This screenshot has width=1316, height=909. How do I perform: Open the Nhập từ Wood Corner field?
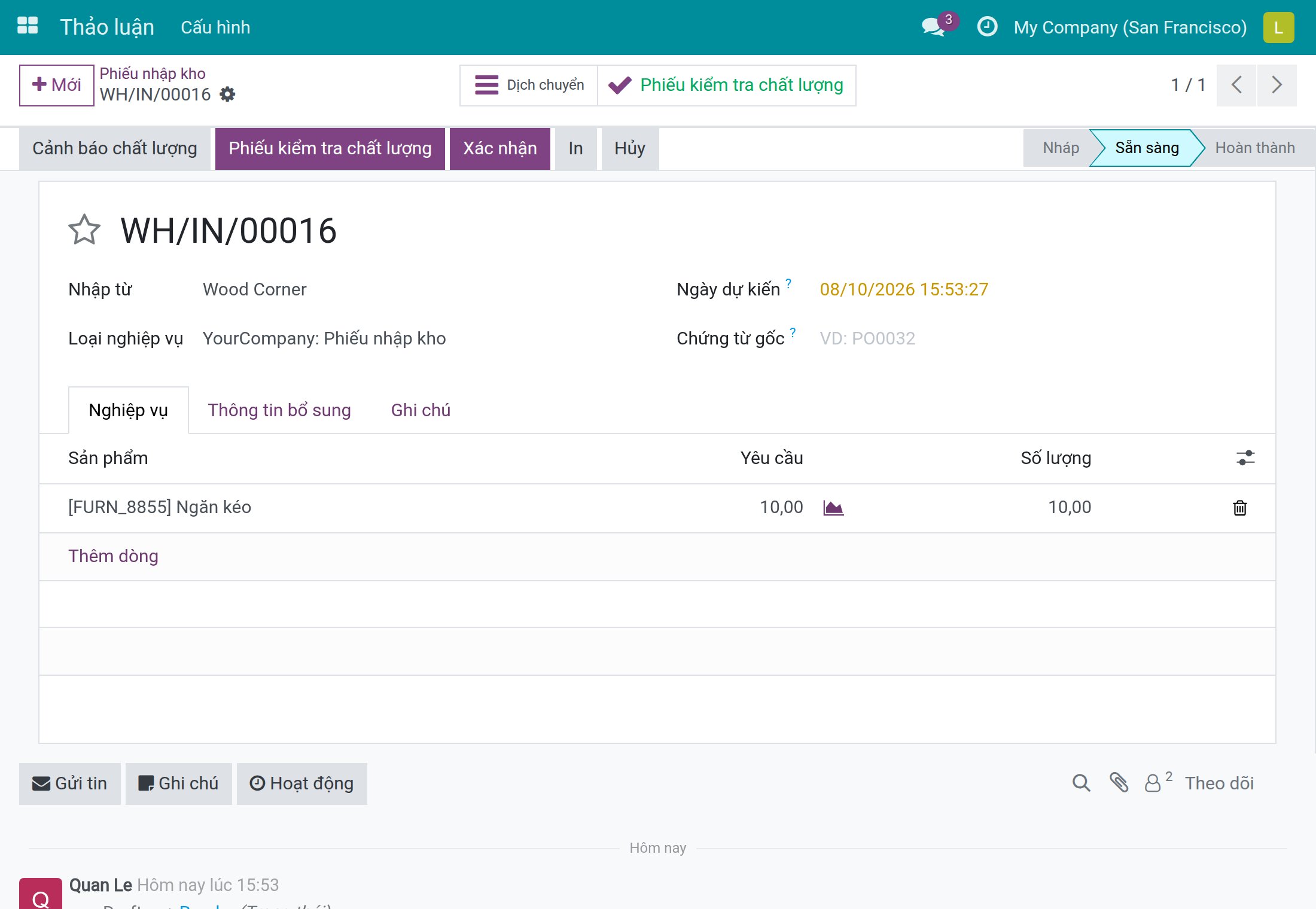click(254, 289)
